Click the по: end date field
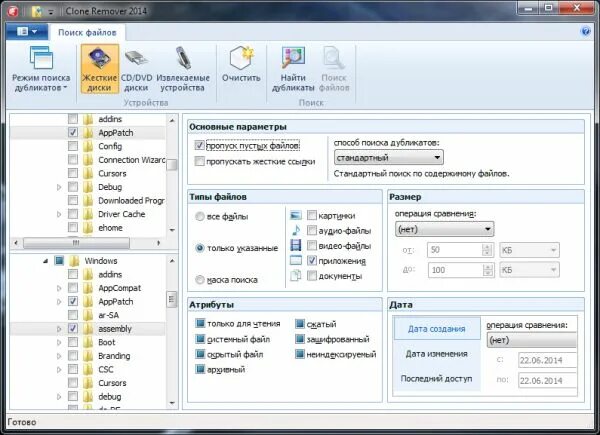 [547, 380]
